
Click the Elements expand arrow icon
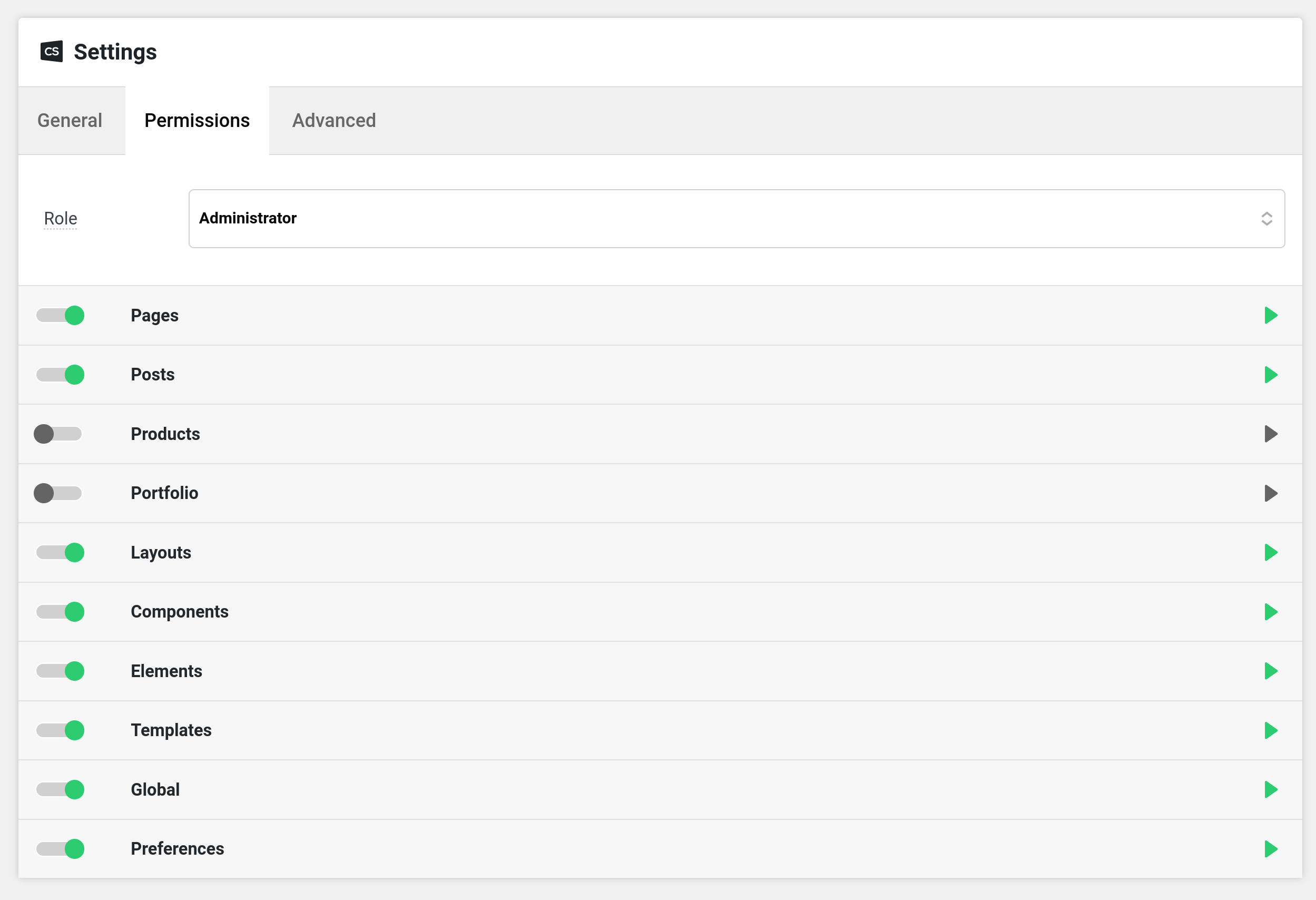[1270, 670]
